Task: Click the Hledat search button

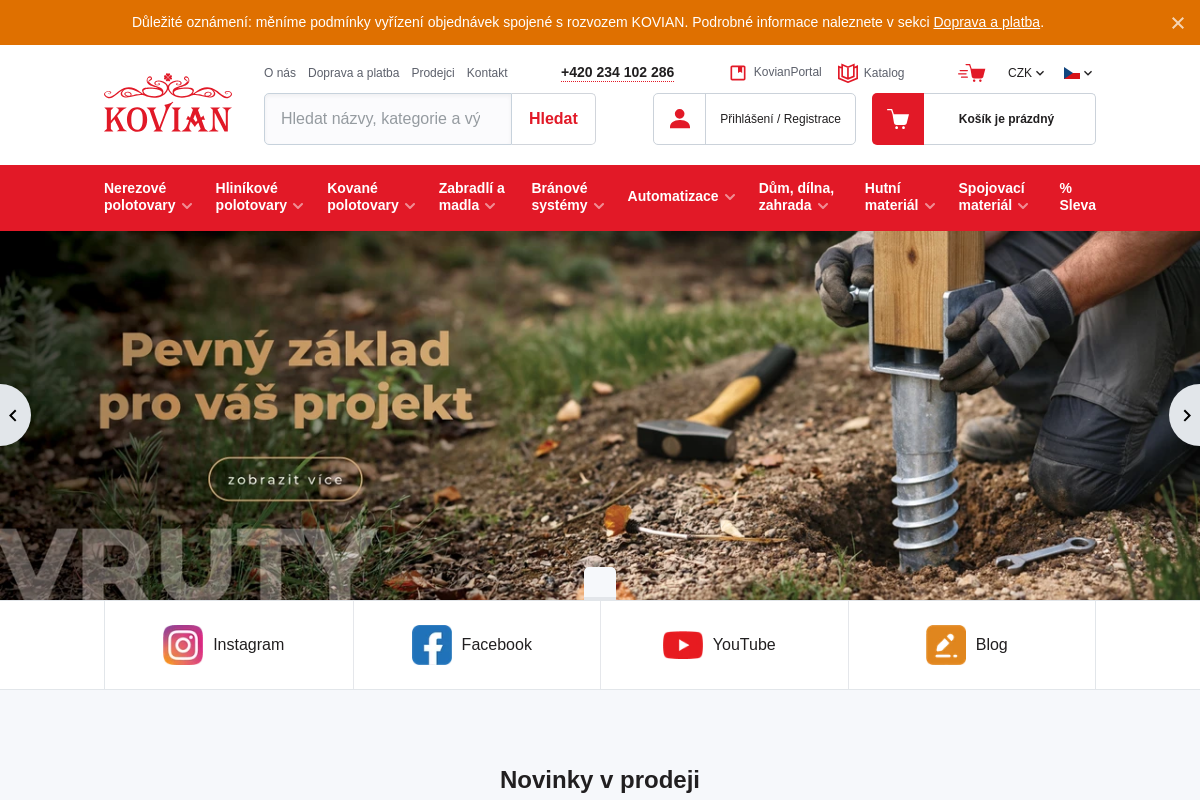Action: coord(553,119)
